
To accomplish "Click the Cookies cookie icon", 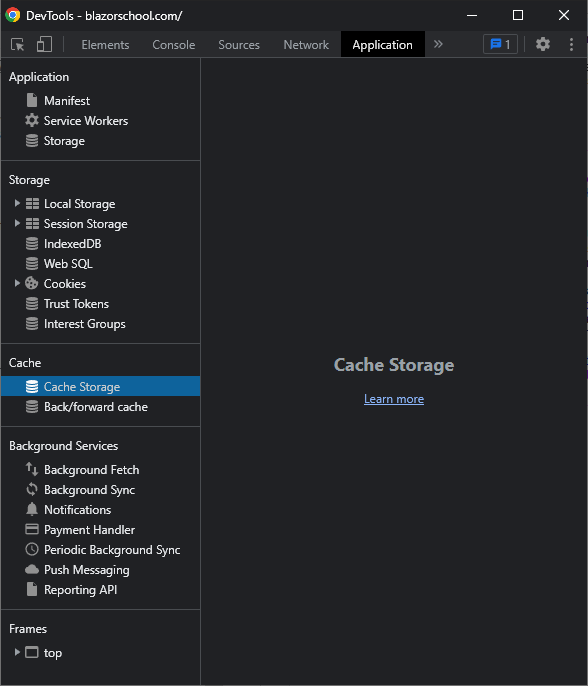I will tap(32, 284).
